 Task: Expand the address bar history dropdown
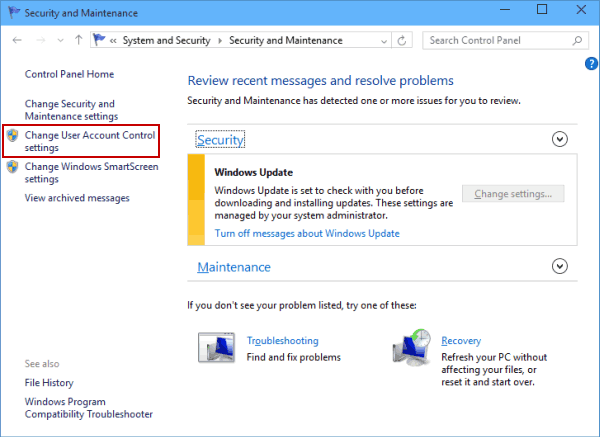click(384, 41)
